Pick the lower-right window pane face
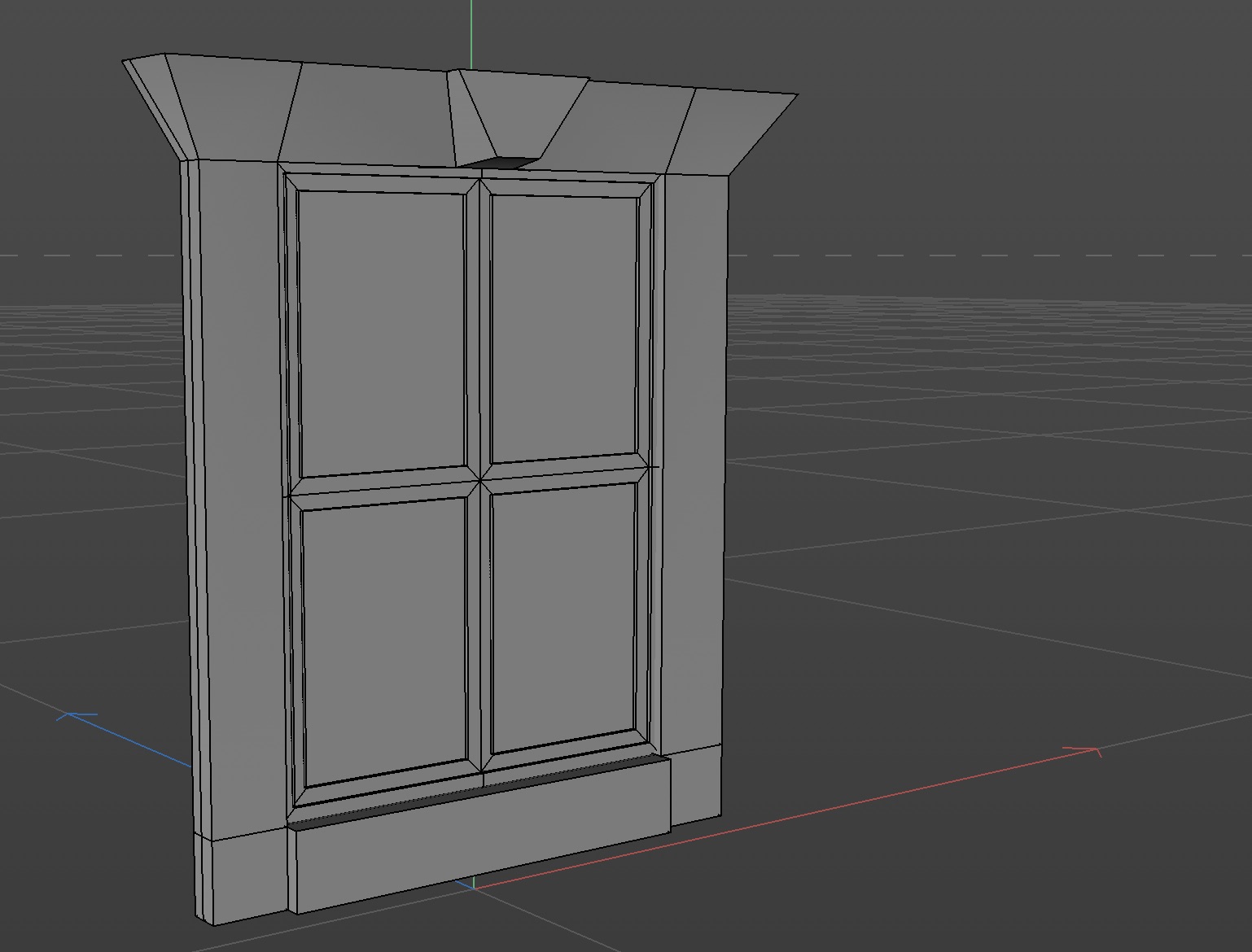1252x952 pixels. click(x=563, y=612)
